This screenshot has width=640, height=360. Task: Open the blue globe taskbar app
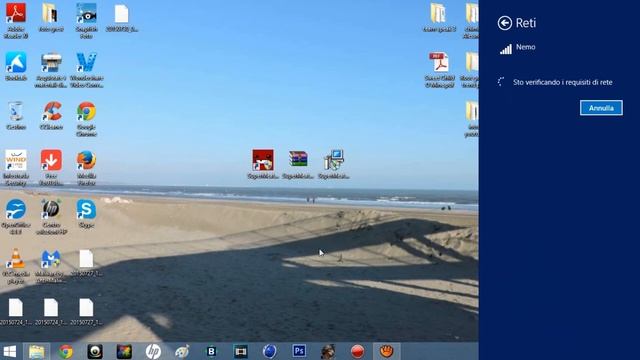click(269, 351)
